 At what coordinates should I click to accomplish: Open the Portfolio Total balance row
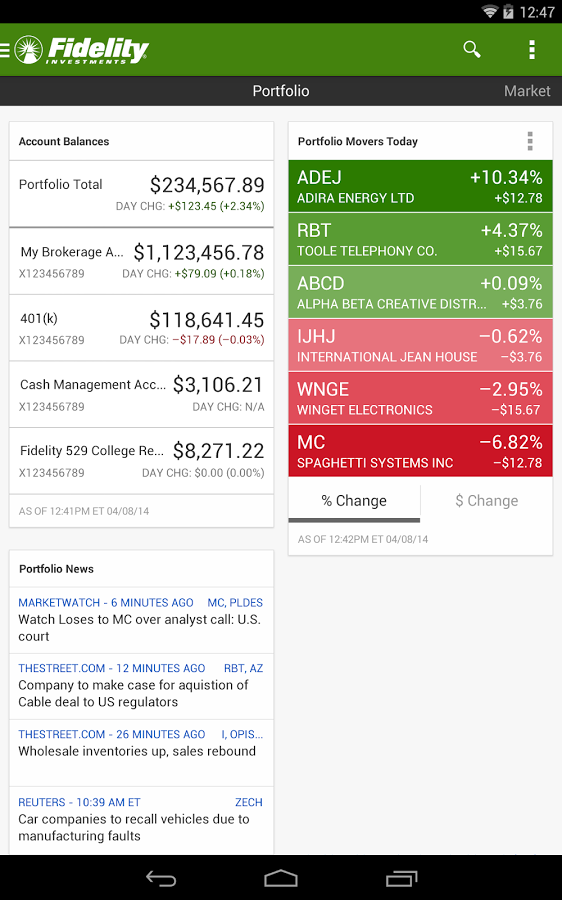pyautogui.click(x=141, y=194)
